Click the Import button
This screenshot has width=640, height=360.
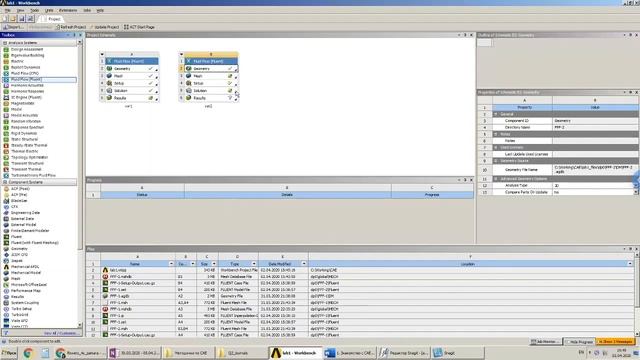pyautogui.click(x=13, y=27)
